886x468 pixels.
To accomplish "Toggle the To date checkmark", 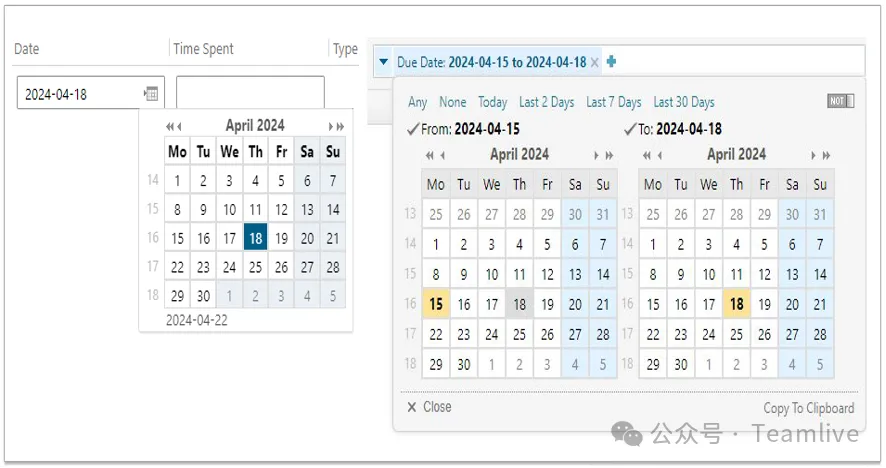I will coord(630,129).
